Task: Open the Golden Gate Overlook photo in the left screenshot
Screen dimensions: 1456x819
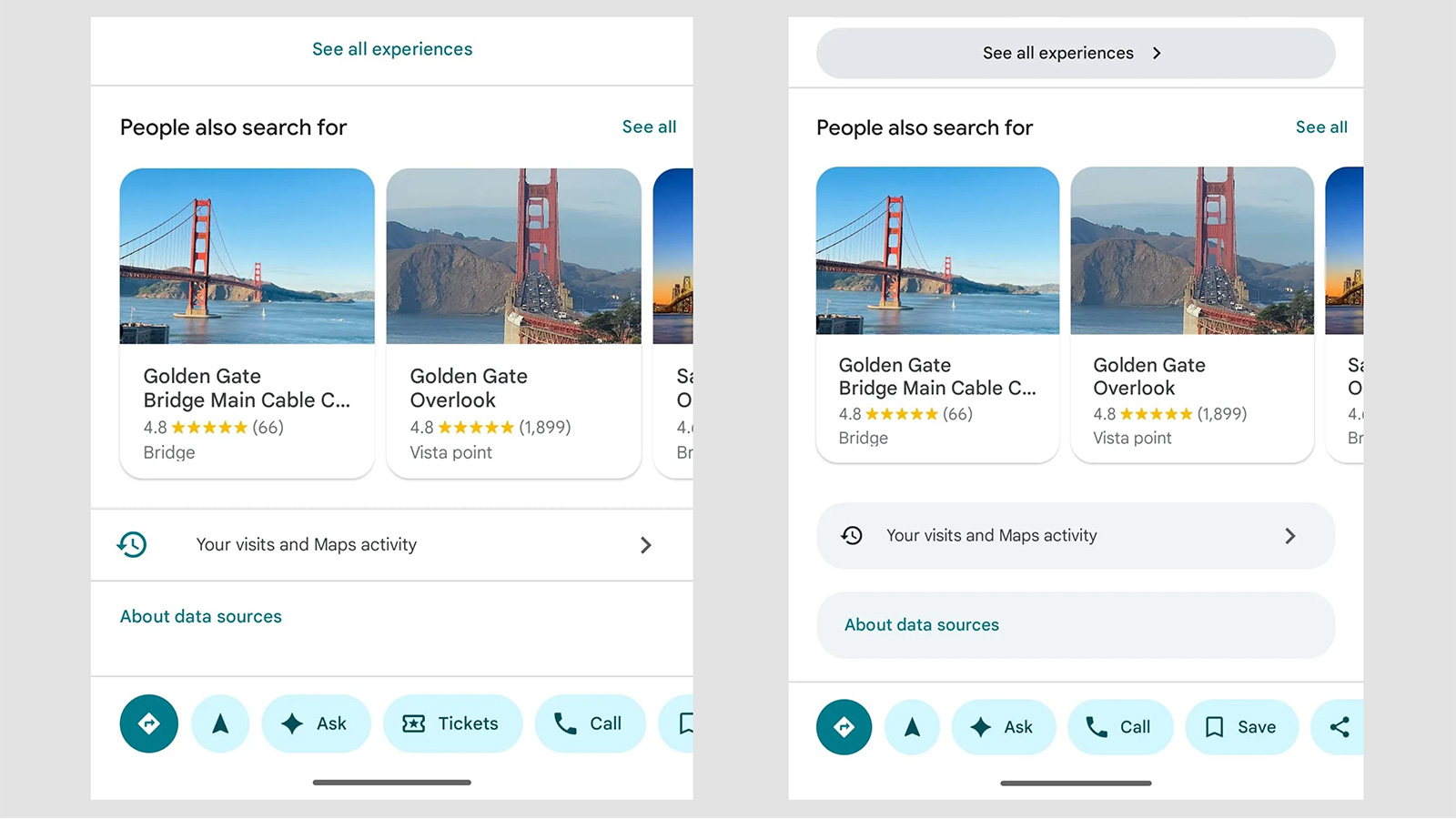Action: click(x=513, y=256)
